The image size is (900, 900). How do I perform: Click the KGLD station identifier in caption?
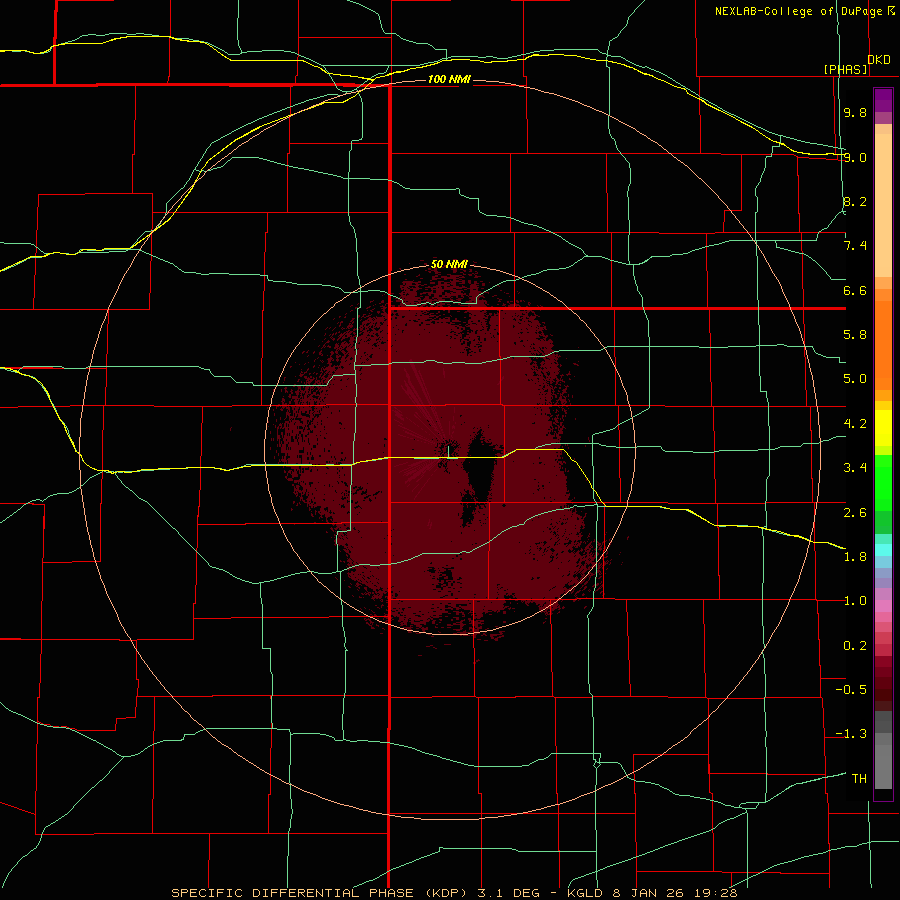tap(585, 893)
